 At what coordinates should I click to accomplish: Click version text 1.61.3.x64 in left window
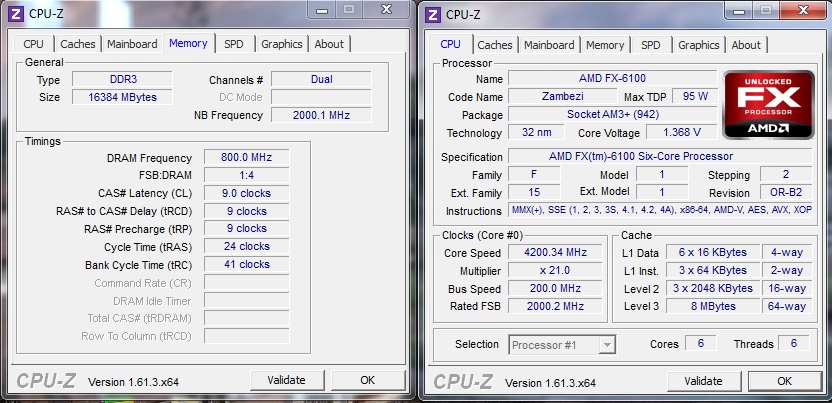pyautogui.click(x=133, y=382)
